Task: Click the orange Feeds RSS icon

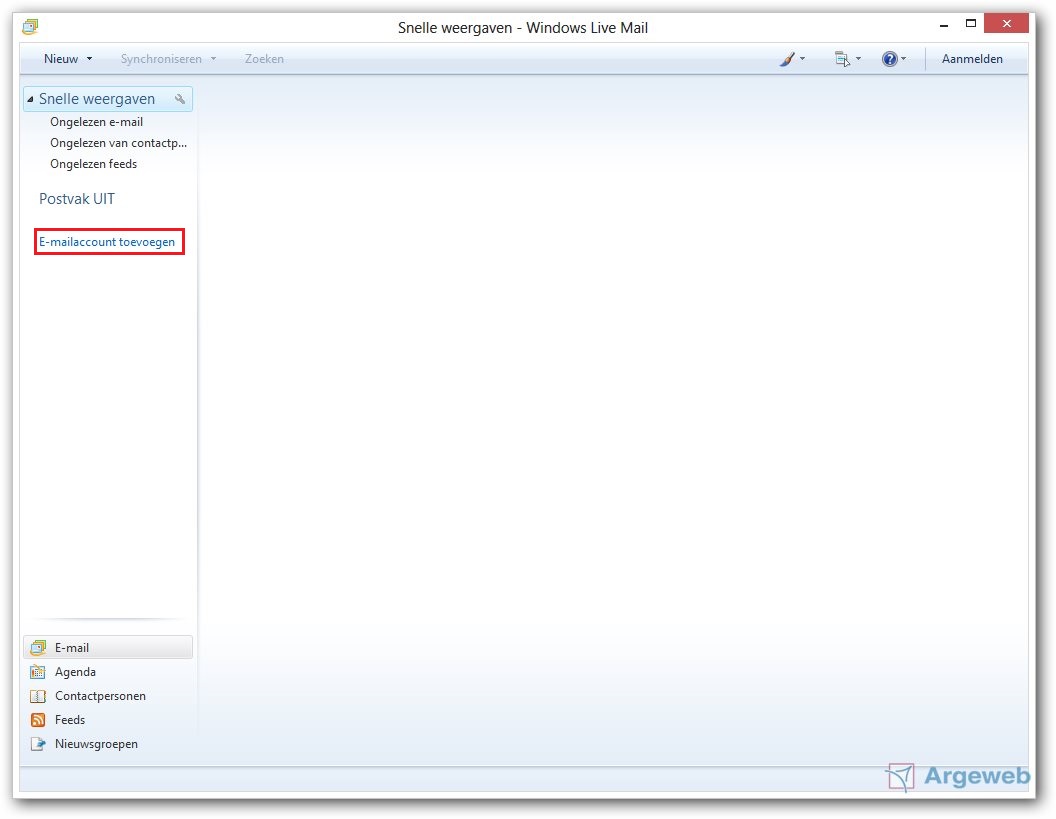Action: tap(38, 720)
